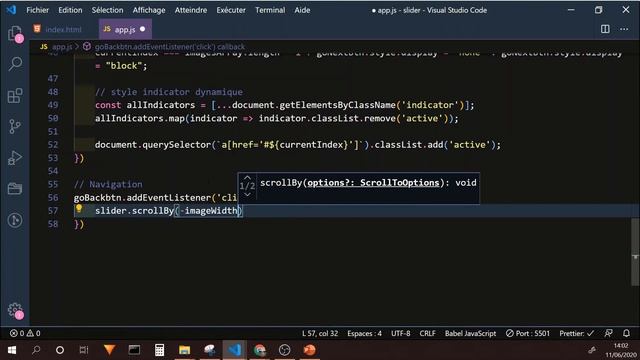Open the Search view in activity bar

[x=15, y=64]
